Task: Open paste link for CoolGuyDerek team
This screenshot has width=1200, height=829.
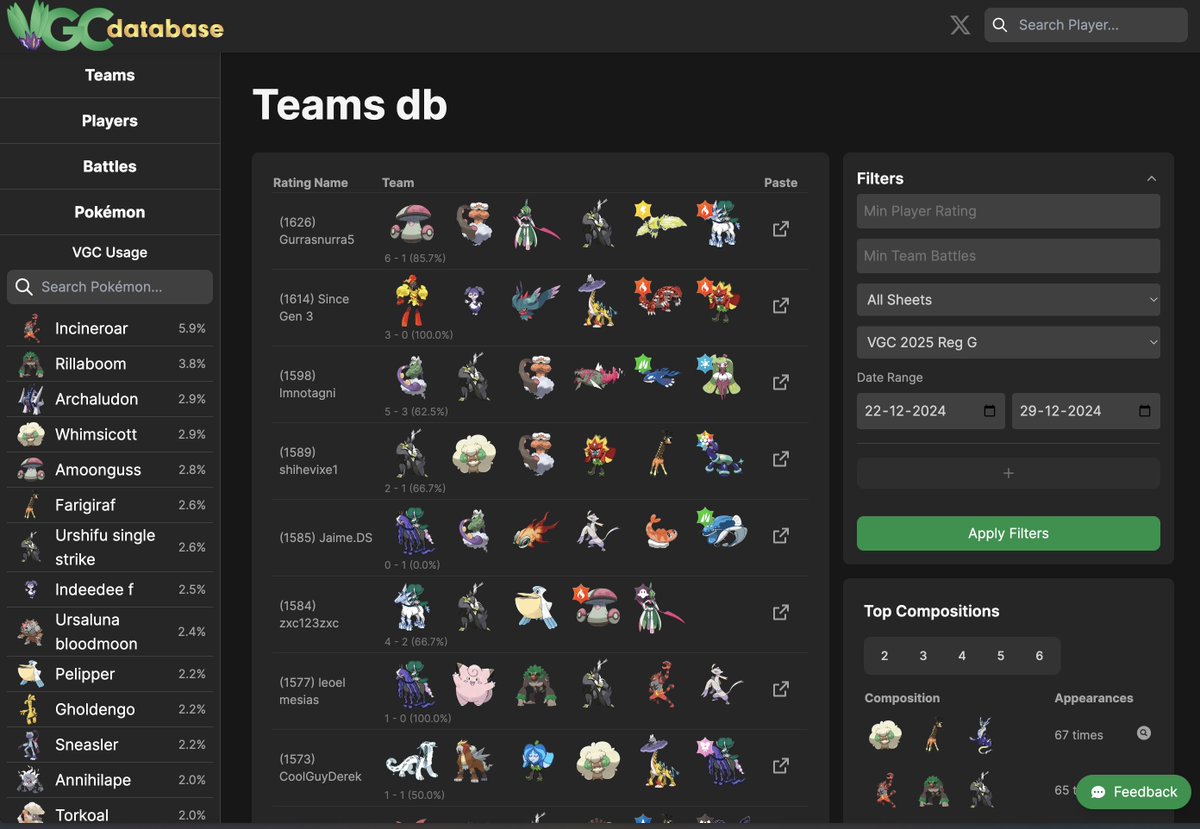Action: (x=781, y=766)
